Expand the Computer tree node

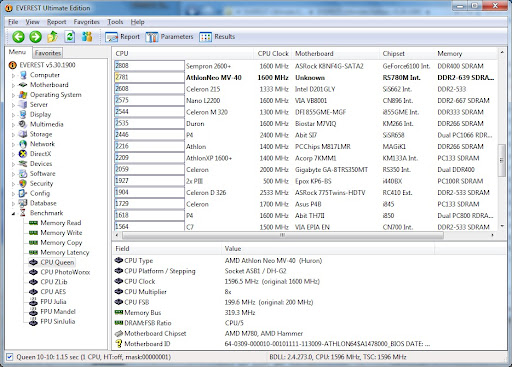[x=13, y=76]
